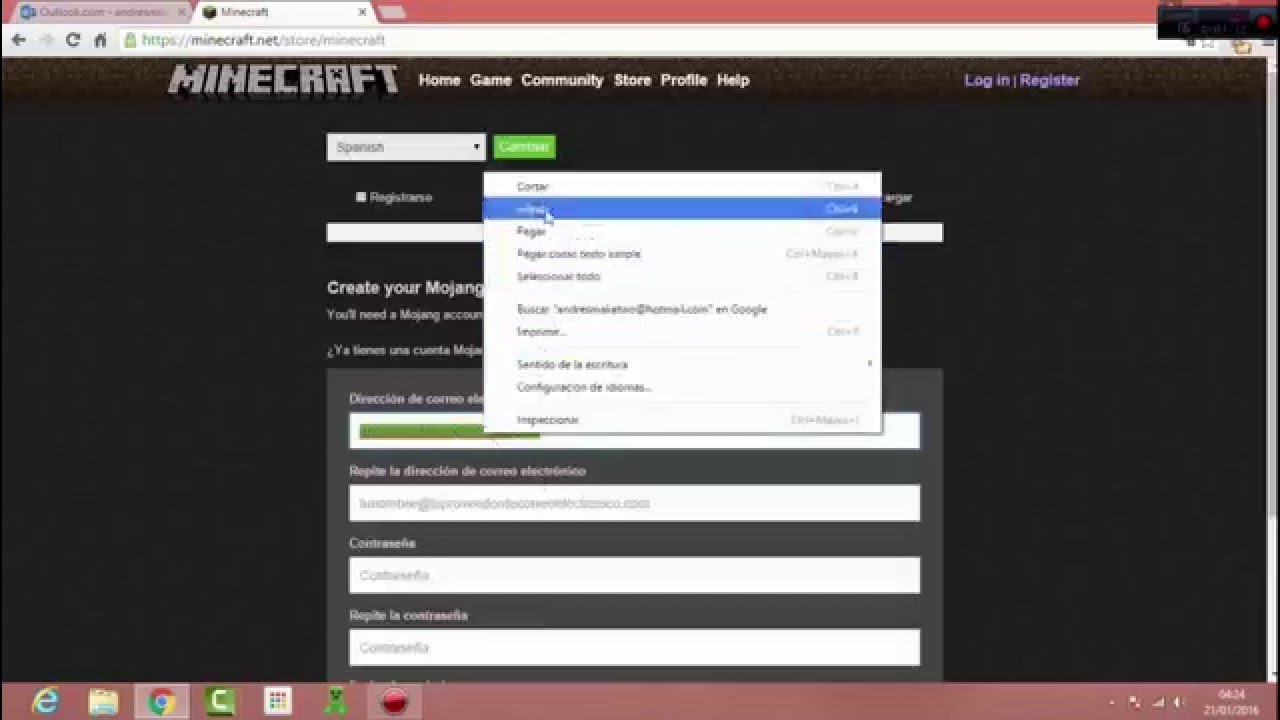Search the selected email in Google
Image resolution: width=1280 pixels, height=720 pixels.
[x=681, y=309]
